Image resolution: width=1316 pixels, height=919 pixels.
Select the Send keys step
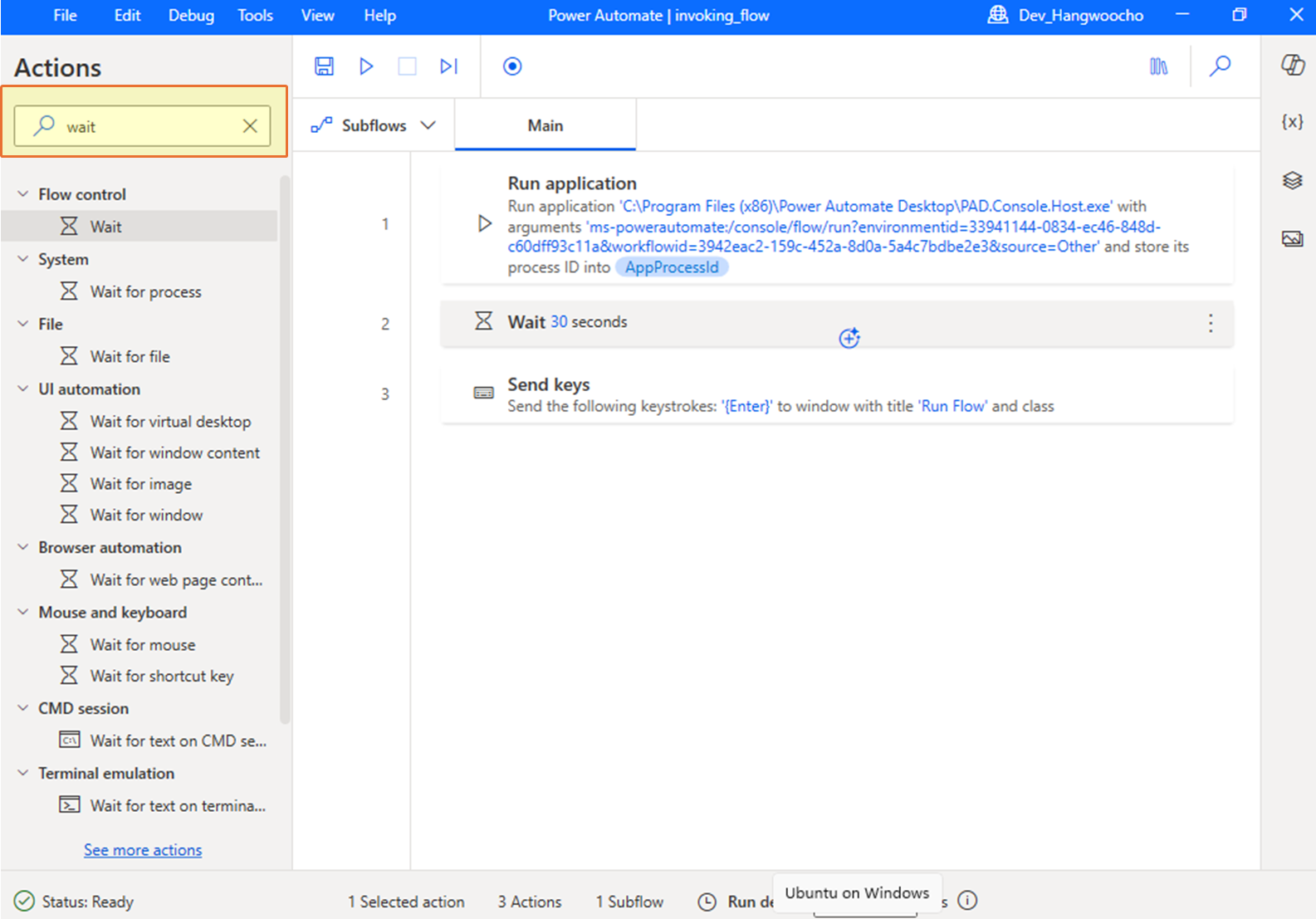[837, 394]
